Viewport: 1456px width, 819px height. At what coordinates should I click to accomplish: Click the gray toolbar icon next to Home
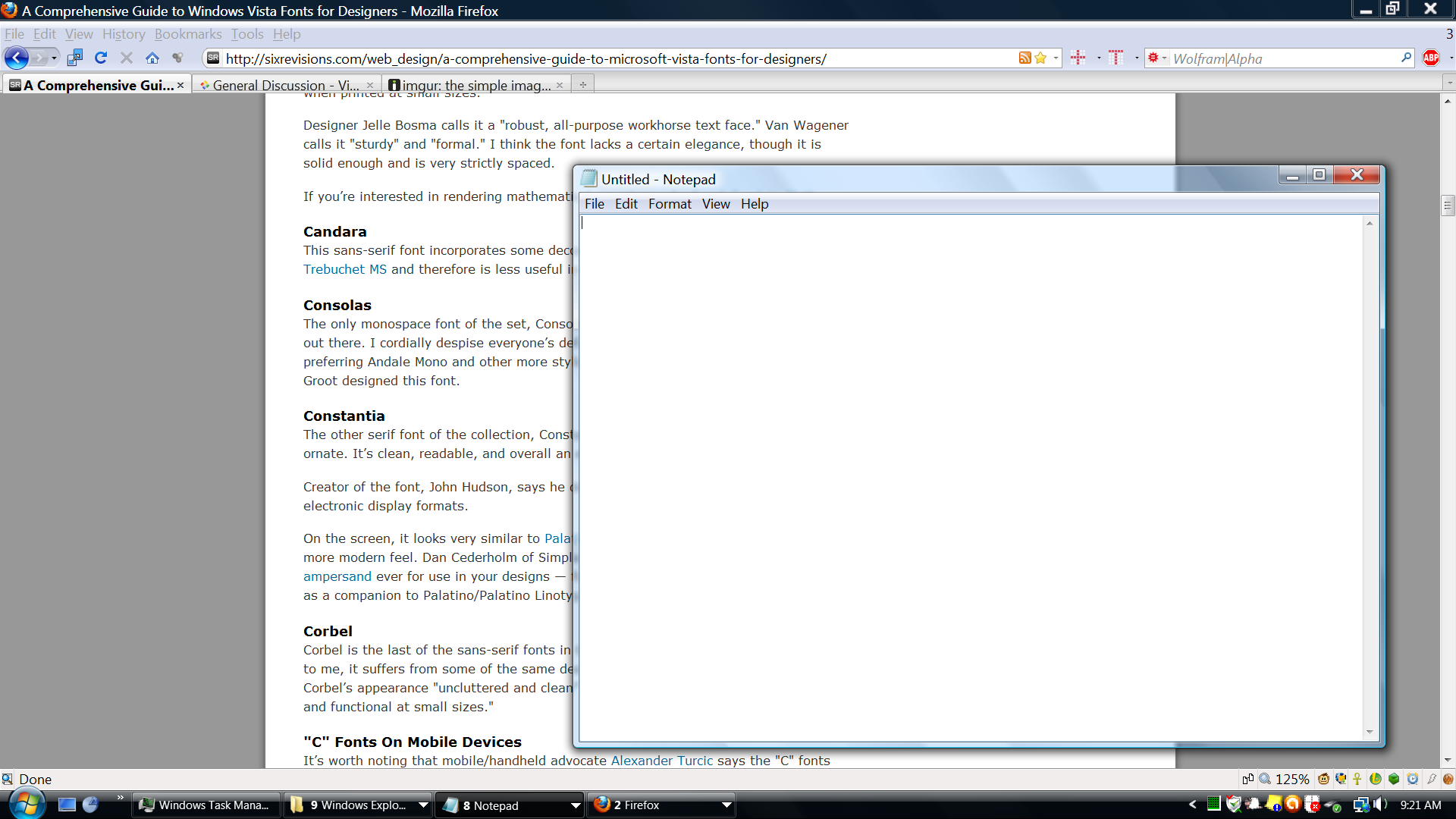178,58
